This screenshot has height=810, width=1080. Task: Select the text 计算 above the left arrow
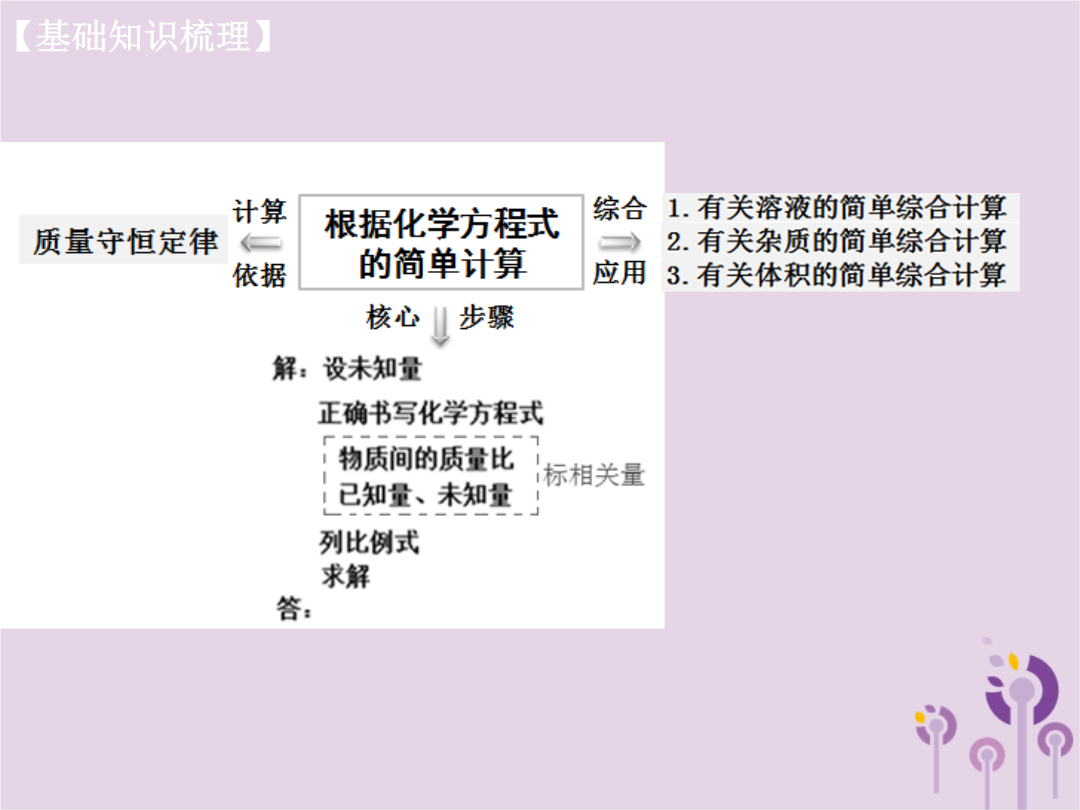pos(260,211)
